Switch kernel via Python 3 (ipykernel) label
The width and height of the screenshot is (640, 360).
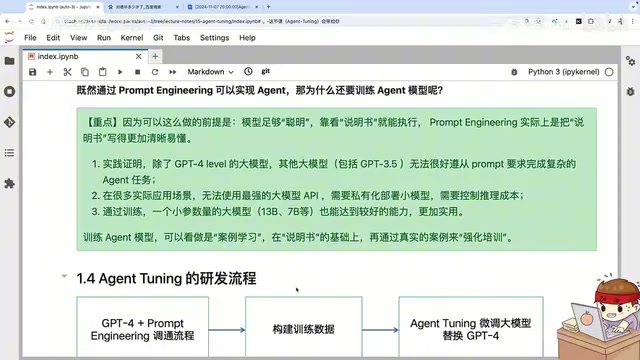[564, 72]
